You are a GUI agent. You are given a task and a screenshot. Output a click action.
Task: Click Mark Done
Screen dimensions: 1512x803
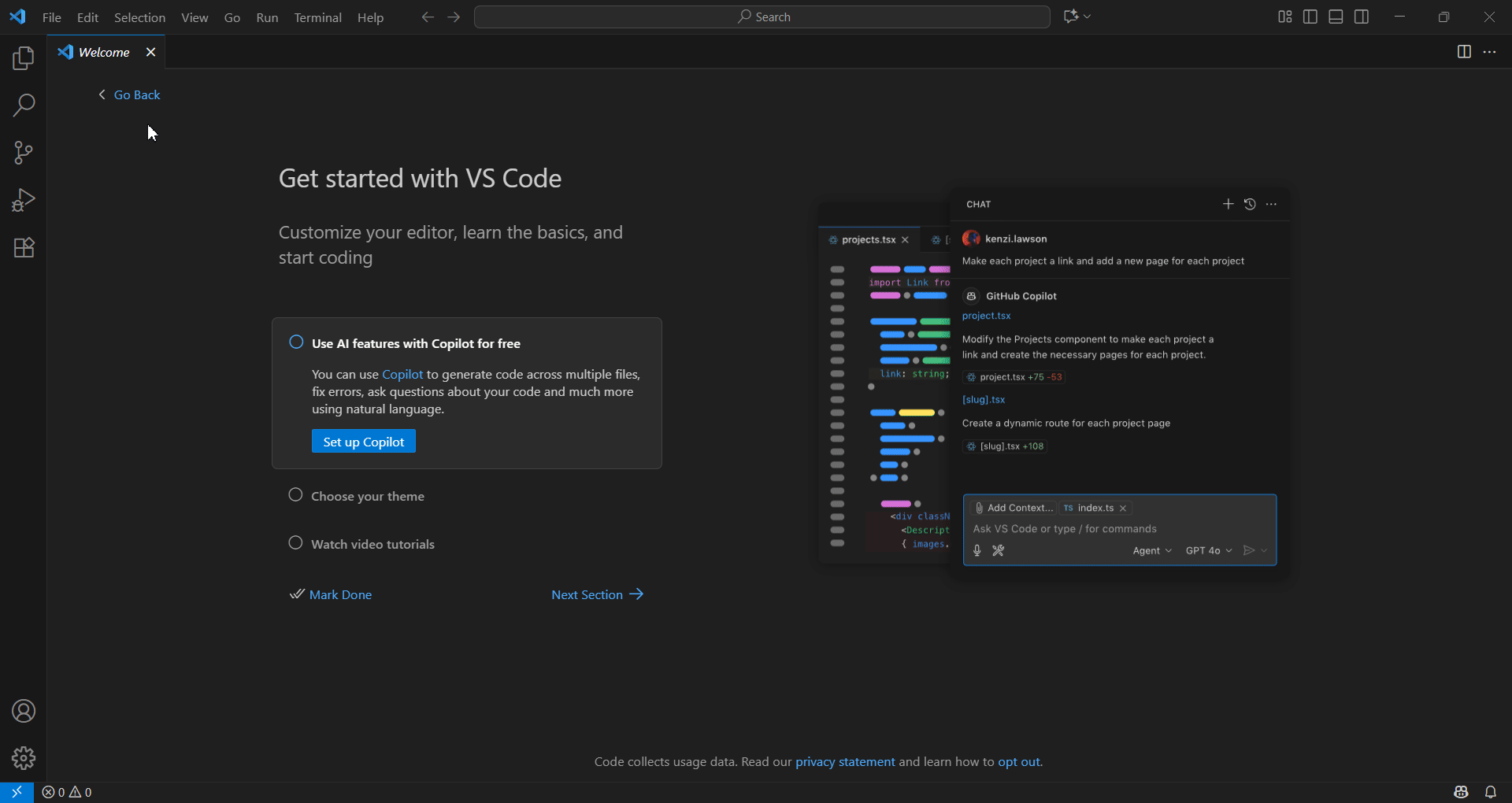[331, 594]
